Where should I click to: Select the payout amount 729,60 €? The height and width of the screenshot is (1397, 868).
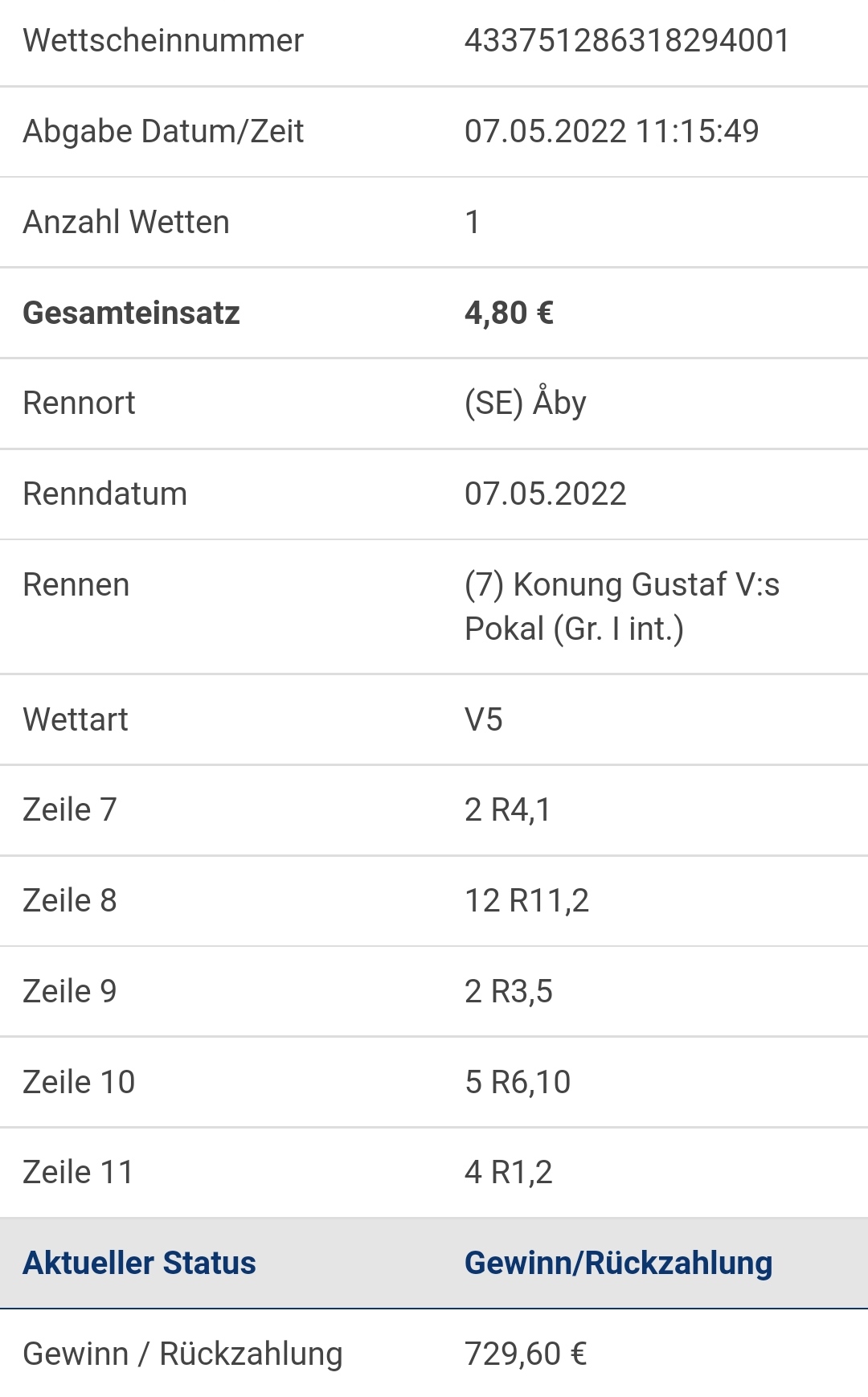[526, 1354]
